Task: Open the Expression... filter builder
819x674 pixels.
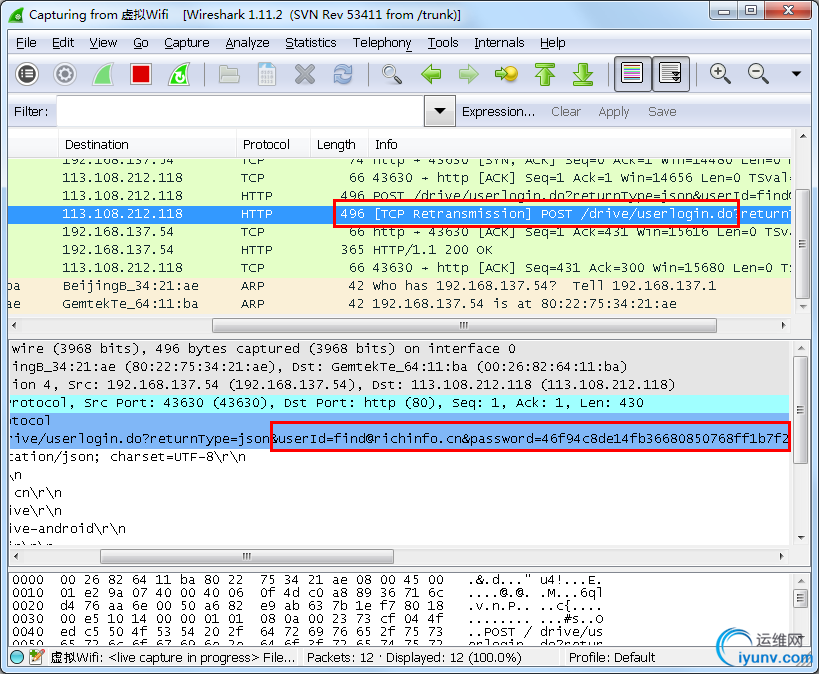Action: (498, 112)
